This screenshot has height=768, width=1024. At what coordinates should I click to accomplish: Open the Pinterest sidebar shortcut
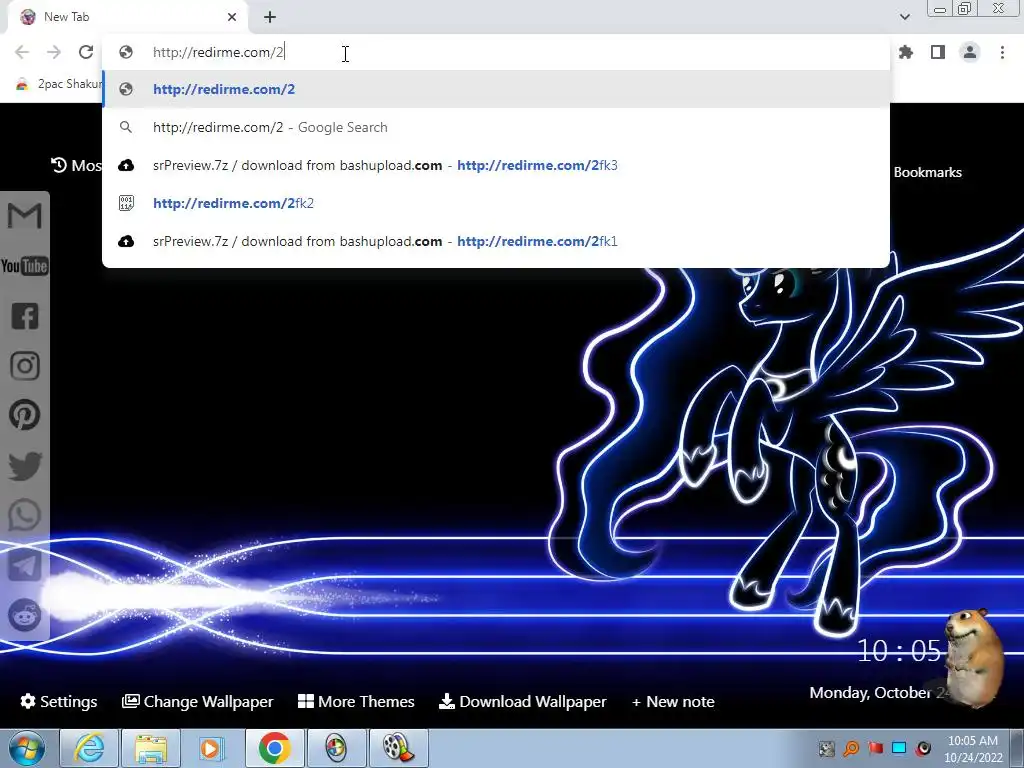coord(25,415)
